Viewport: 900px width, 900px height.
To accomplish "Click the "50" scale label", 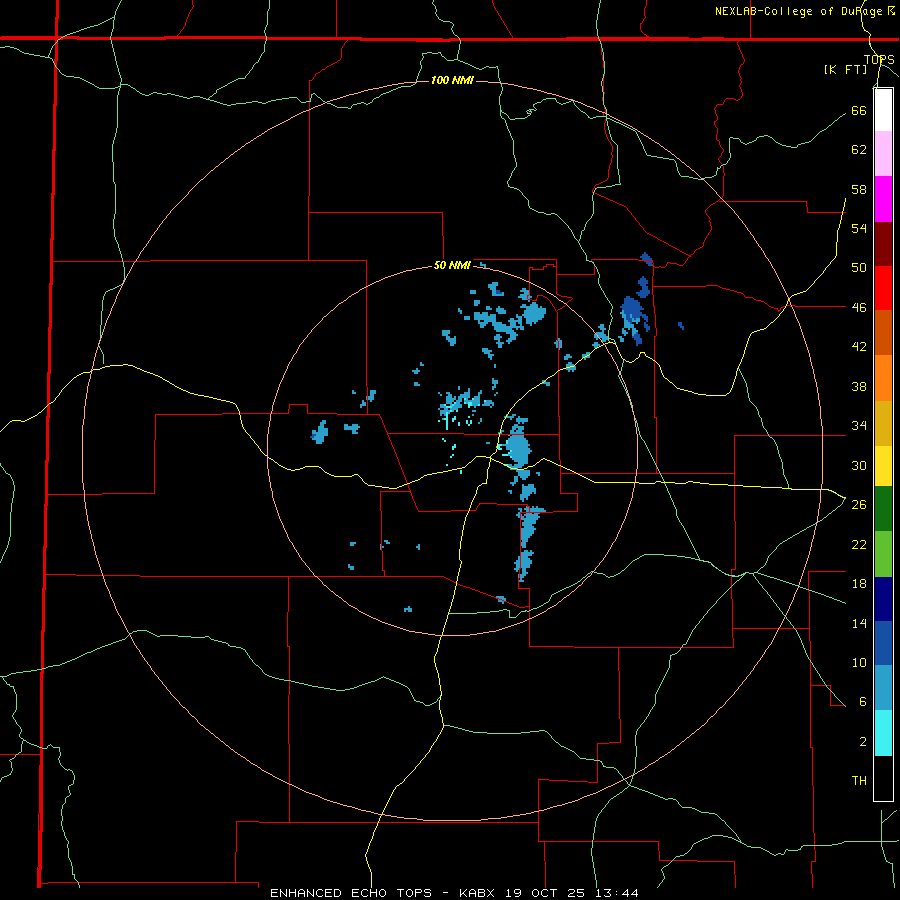I will pos(859,268).
